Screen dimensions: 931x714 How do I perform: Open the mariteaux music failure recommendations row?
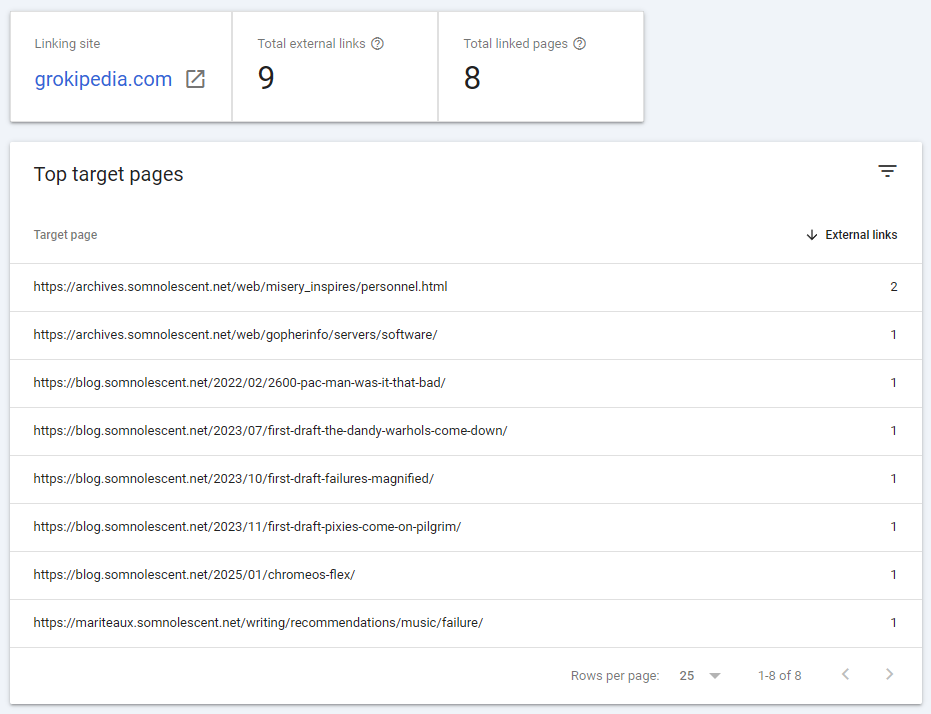coord(258,623)
